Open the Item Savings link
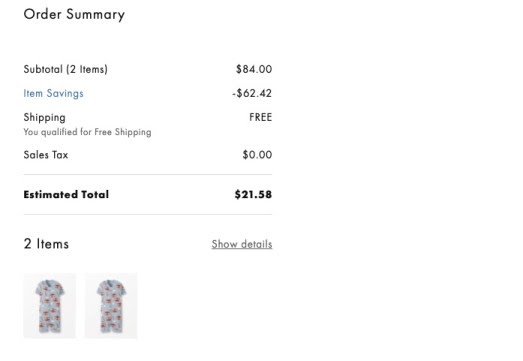 coord(53,93)
